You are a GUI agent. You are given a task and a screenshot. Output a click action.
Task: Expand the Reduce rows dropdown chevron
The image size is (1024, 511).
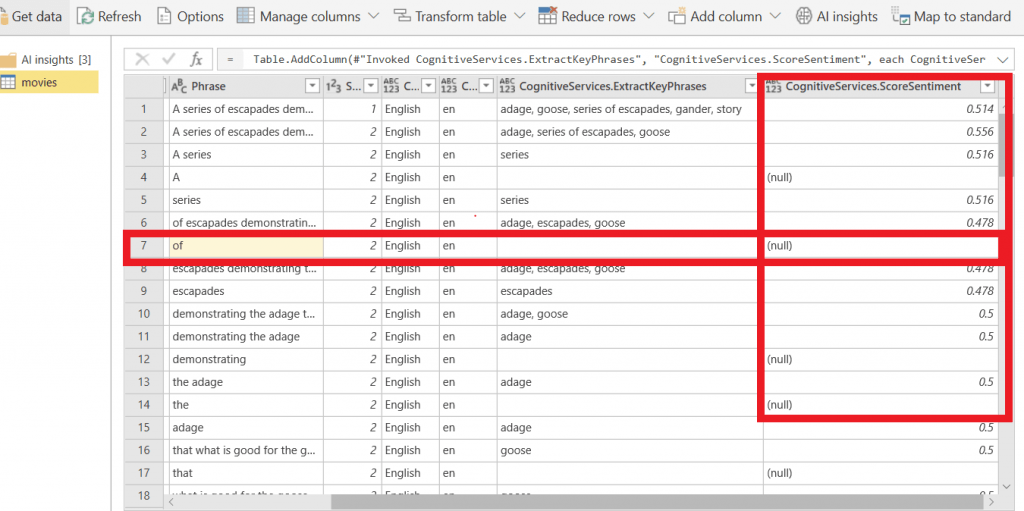648,16
